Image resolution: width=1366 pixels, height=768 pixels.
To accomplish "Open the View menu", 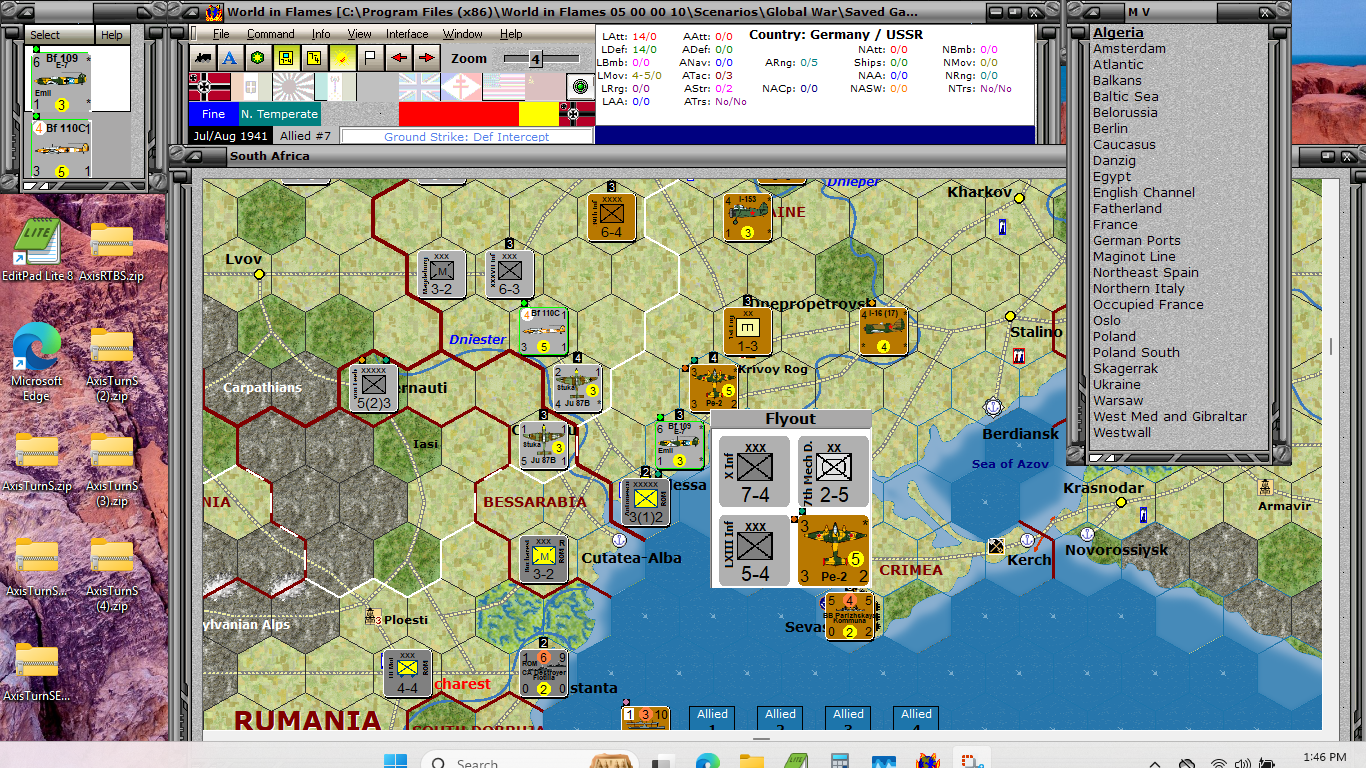I will click(x=359, y=34).
